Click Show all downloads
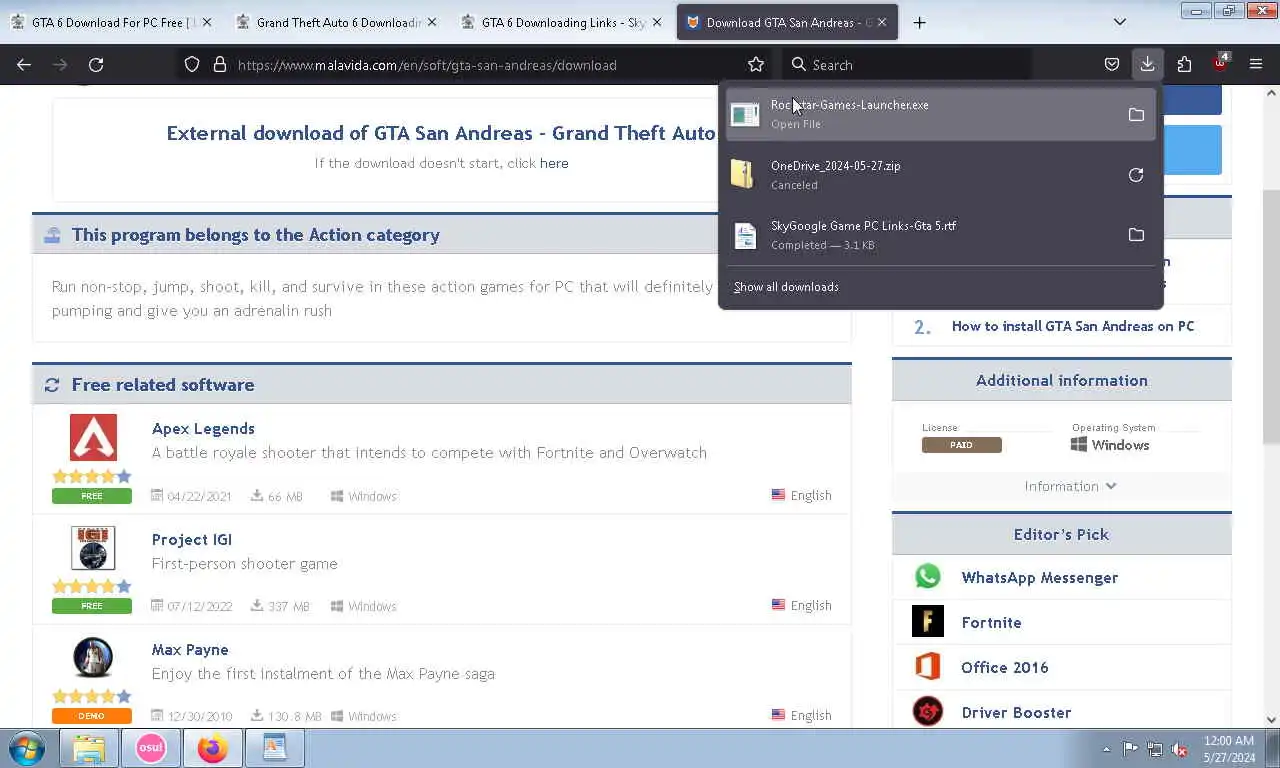1280x768 pixels. click(786, 287)
